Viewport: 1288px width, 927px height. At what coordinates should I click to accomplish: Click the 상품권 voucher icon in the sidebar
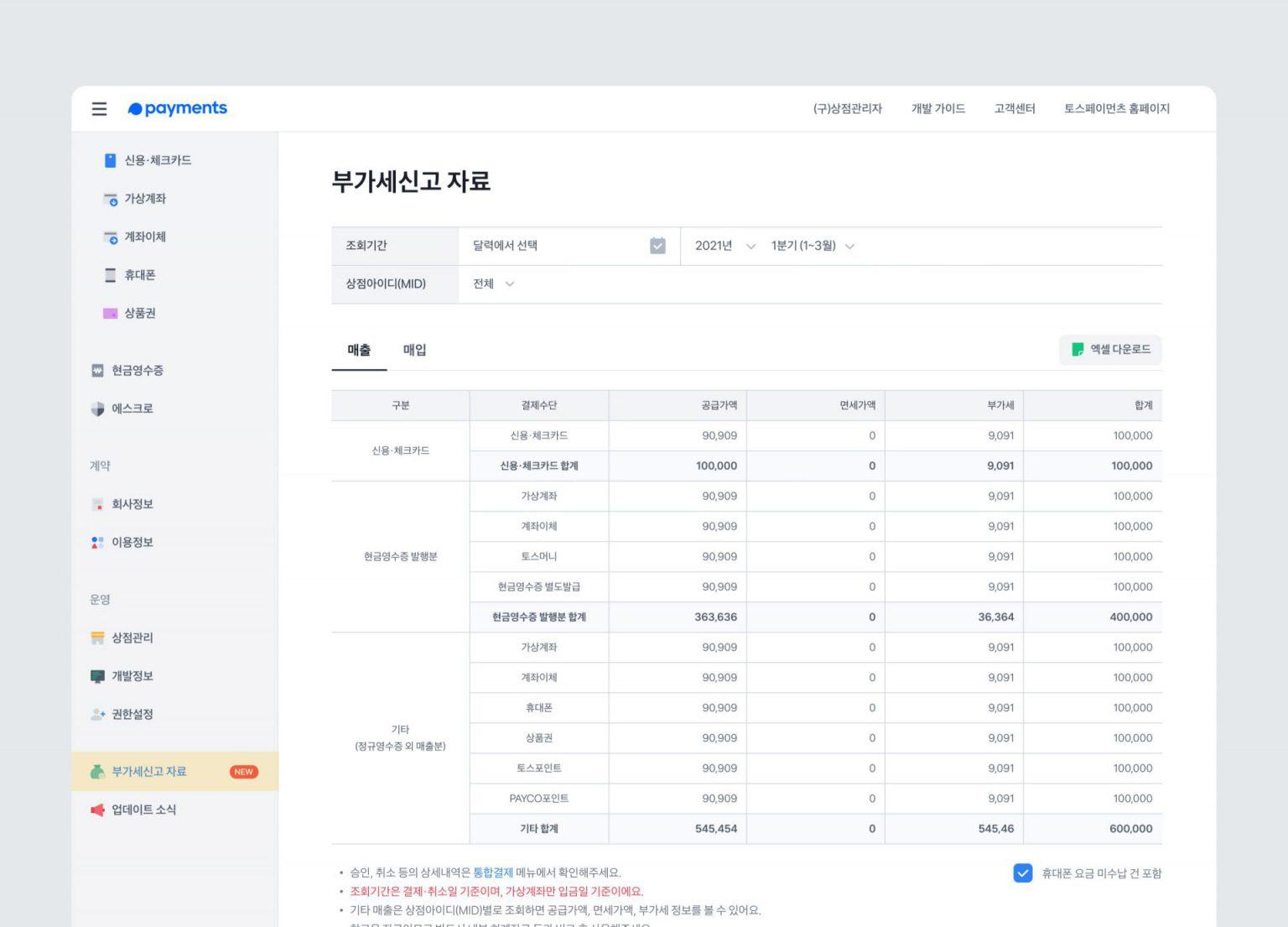pos(110,314)
